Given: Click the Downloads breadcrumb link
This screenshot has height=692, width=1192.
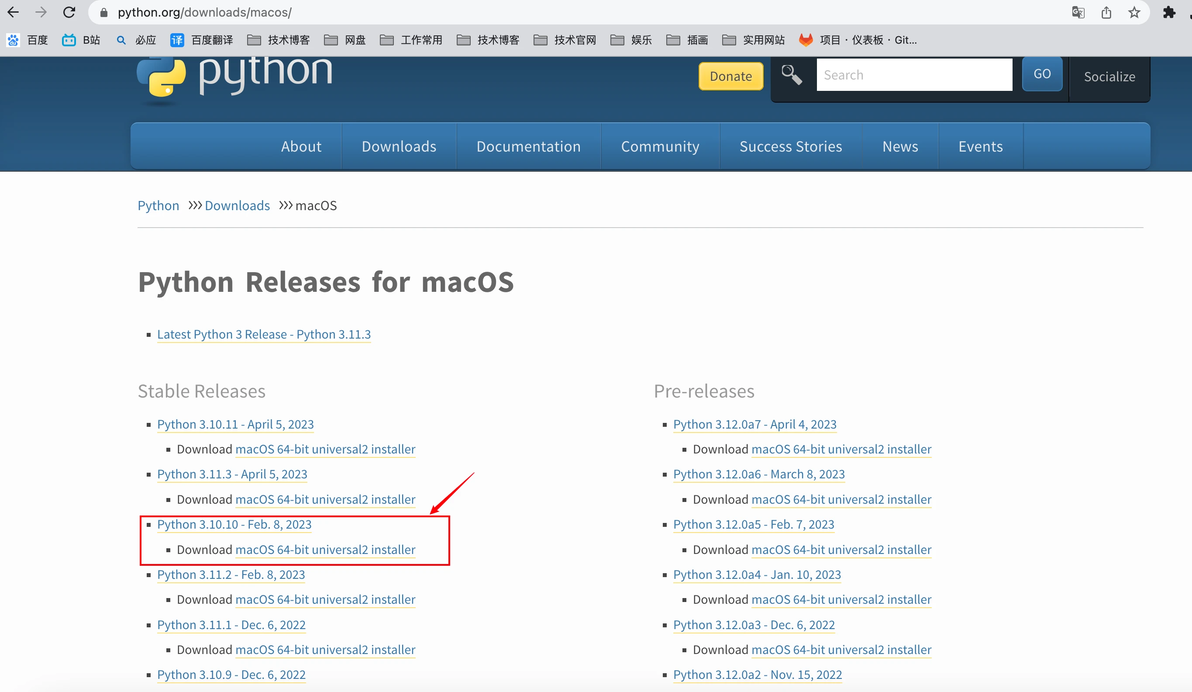Looking at the screenshot, I should point(237,205).
